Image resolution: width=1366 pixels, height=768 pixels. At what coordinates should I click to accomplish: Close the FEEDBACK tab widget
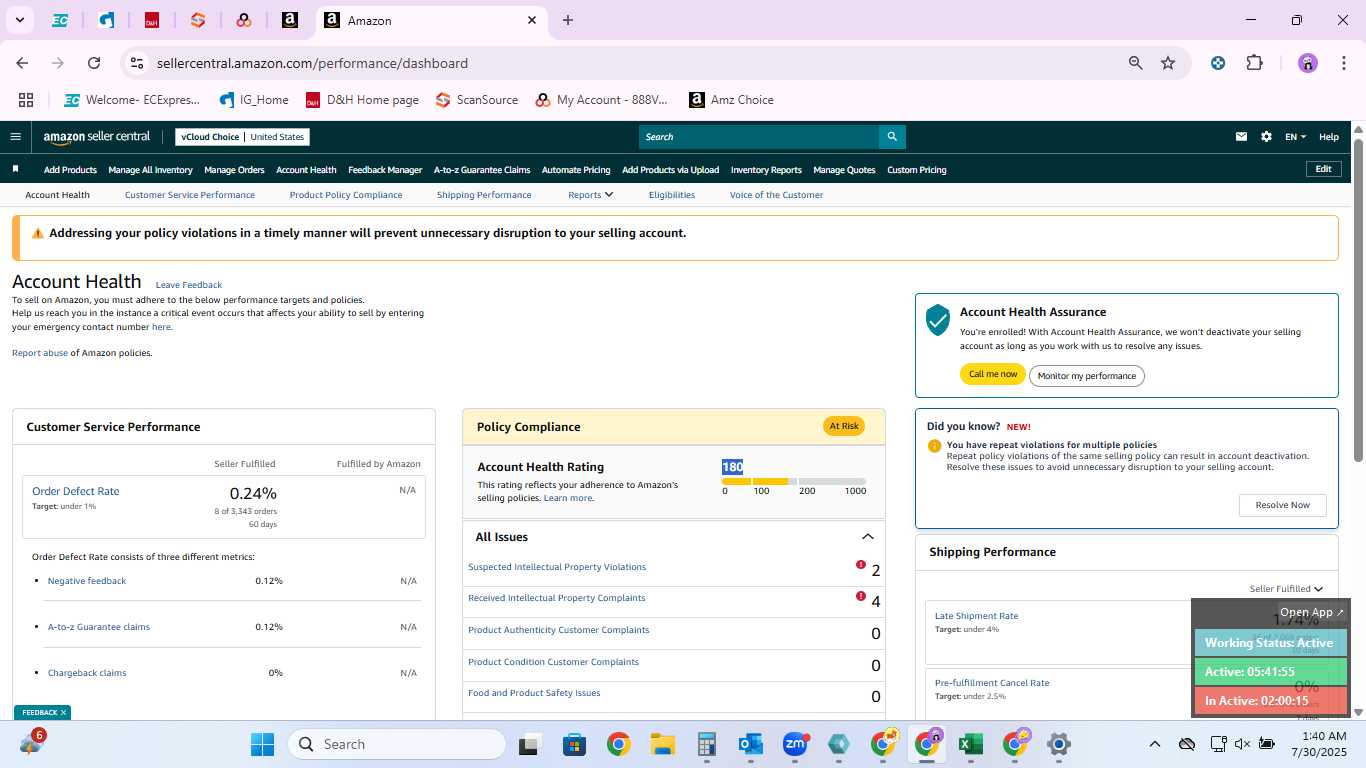pyautogui.click(x=63, y=713)
